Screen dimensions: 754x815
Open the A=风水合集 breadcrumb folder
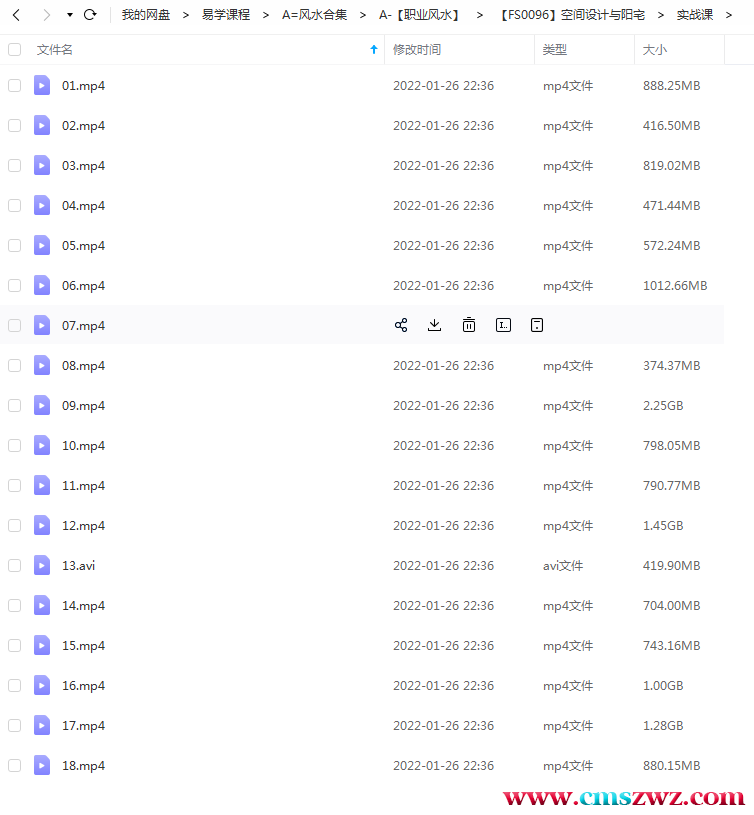[314, 15]
